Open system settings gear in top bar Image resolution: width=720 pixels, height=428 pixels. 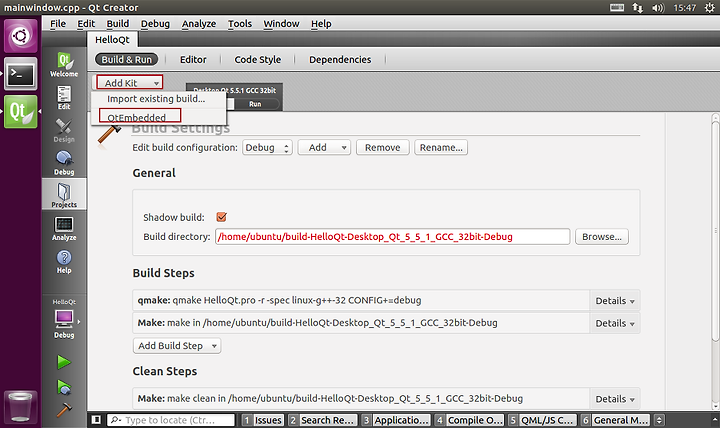(709, 8)
